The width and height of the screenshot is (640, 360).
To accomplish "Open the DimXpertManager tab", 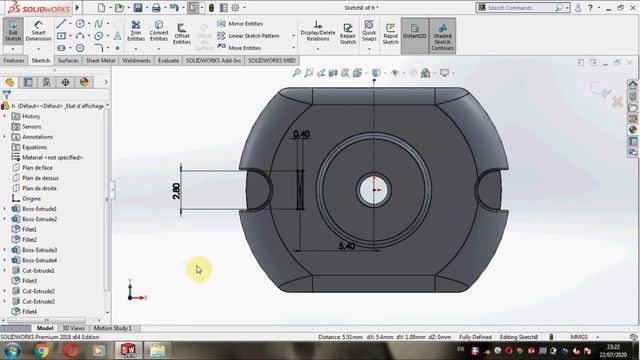I will tap(65, 82).
